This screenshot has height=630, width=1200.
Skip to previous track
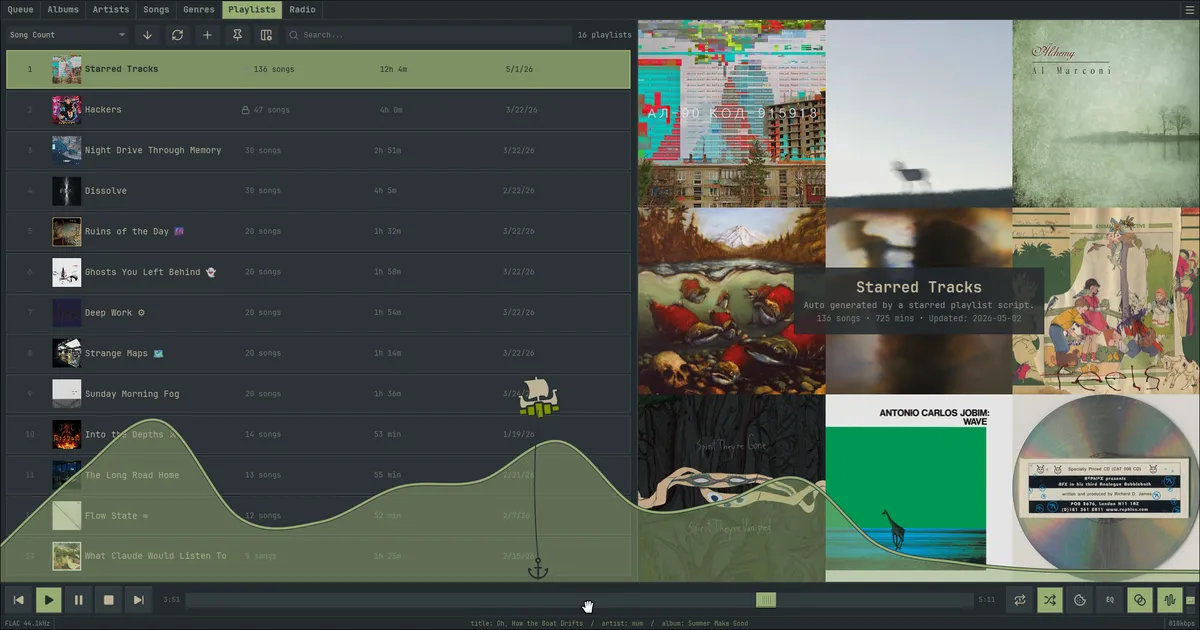point(18,600)
